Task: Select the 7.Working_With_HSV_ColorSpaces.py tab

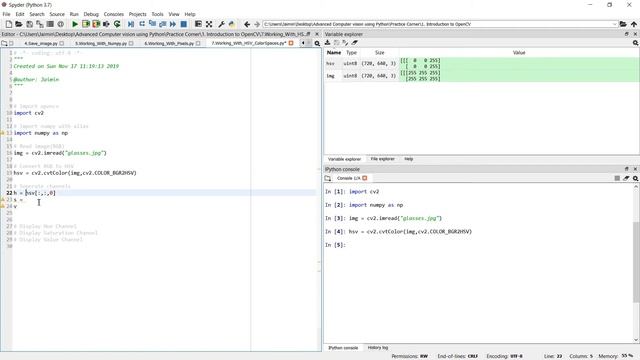Action: click(249, 43)
